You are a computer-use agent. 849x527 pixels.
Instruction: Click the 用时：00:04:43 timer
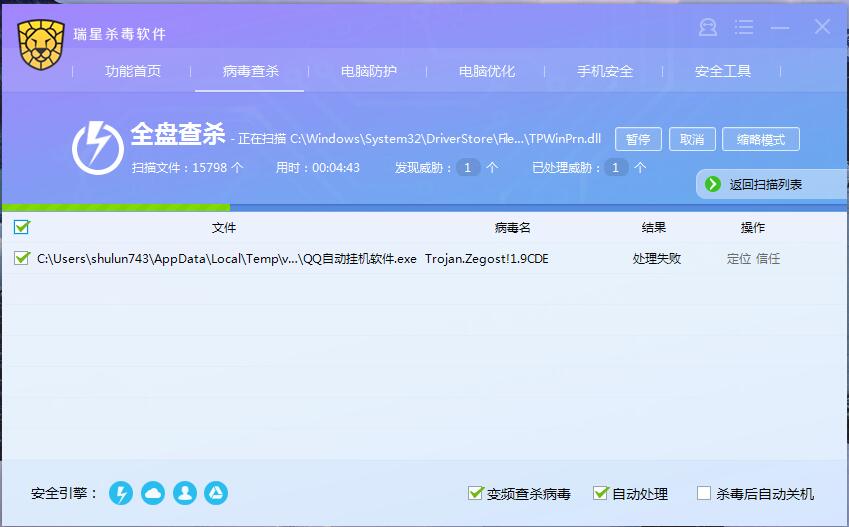(x=318, y=168)
